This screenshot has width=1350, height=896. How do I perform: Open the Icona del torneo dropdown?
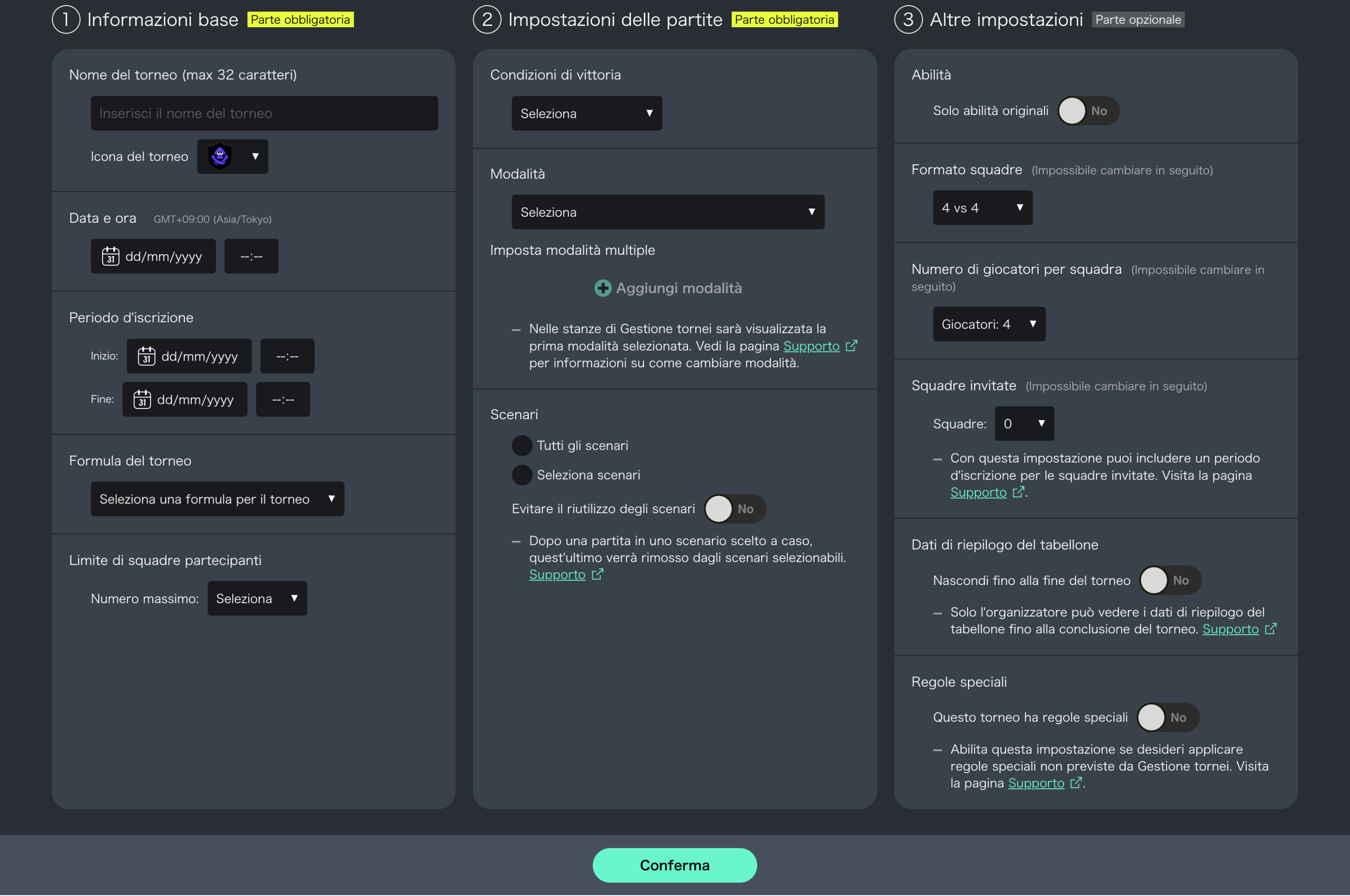click(x=233, y=156)
